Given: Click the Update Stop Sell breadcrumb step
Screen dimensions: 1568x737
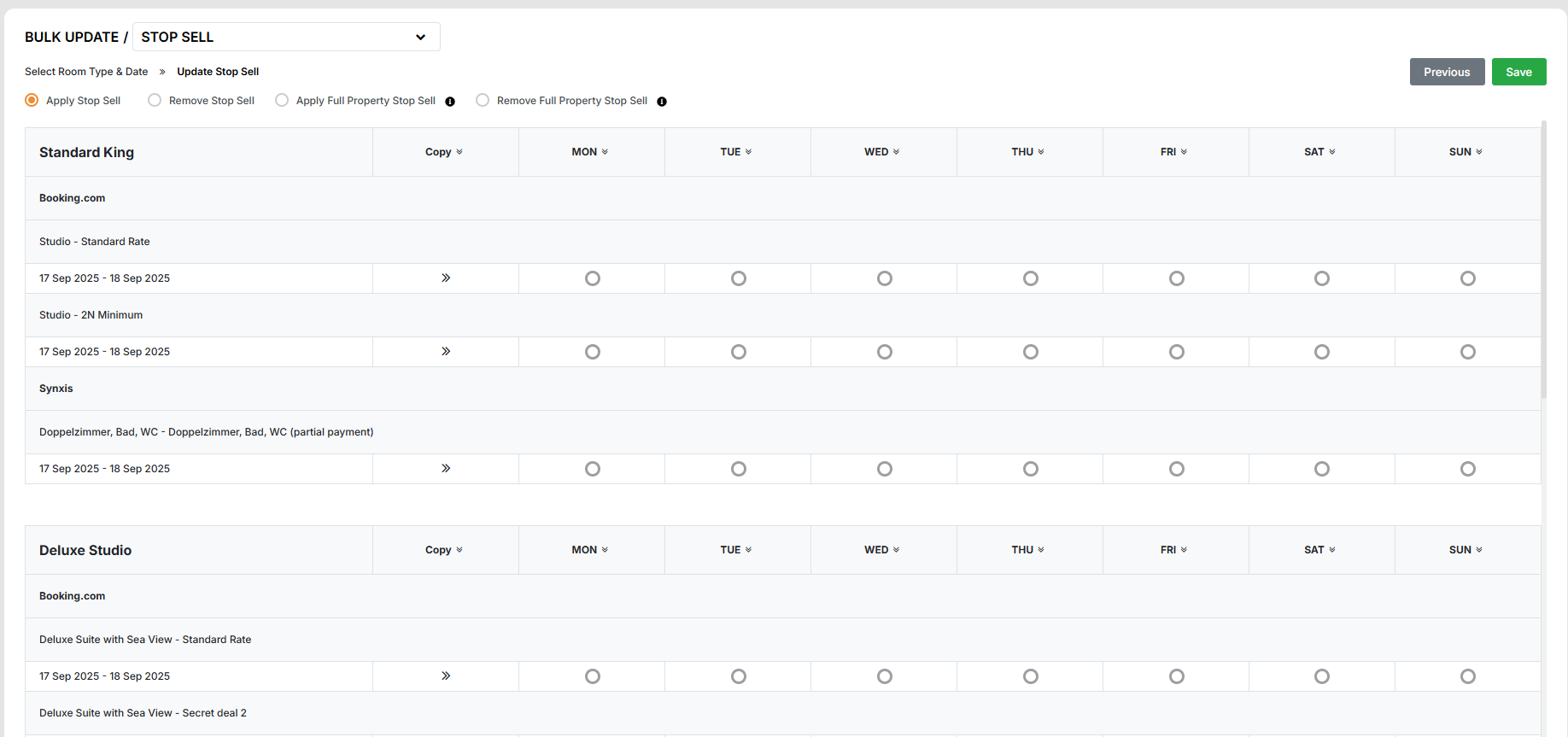Looking at the screenshot, I should [x=218, y=72].
